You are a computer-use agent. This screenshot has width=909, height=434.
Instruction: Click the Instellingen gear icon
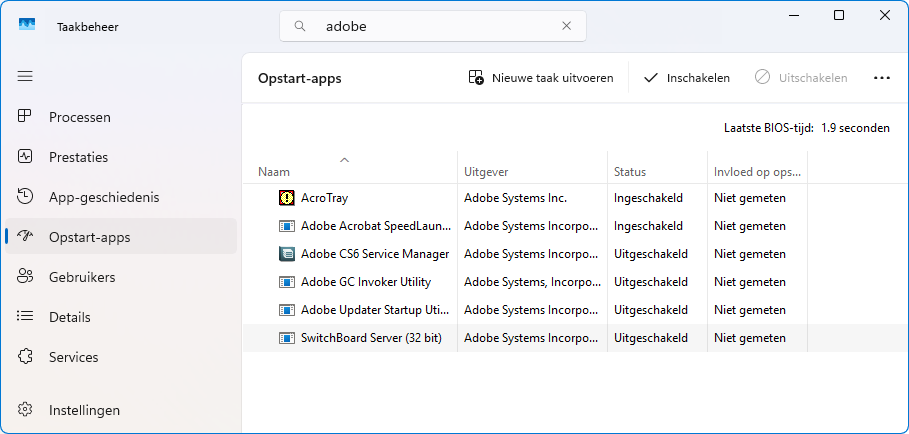click(26, 410)
